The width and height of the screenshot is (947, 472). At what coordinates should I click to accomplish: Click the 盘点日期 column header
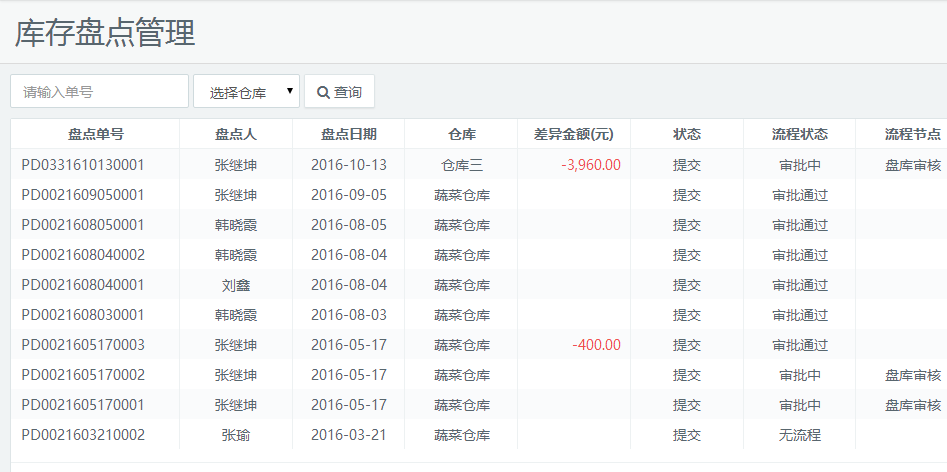click(x=349, y=134)
